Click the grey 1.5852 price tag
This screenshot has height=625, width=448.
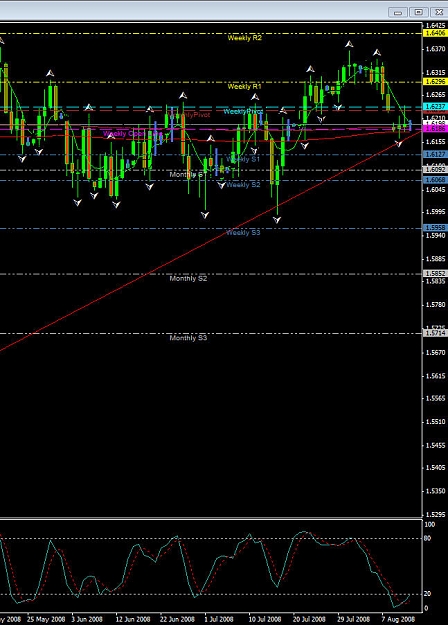point(435,274)
